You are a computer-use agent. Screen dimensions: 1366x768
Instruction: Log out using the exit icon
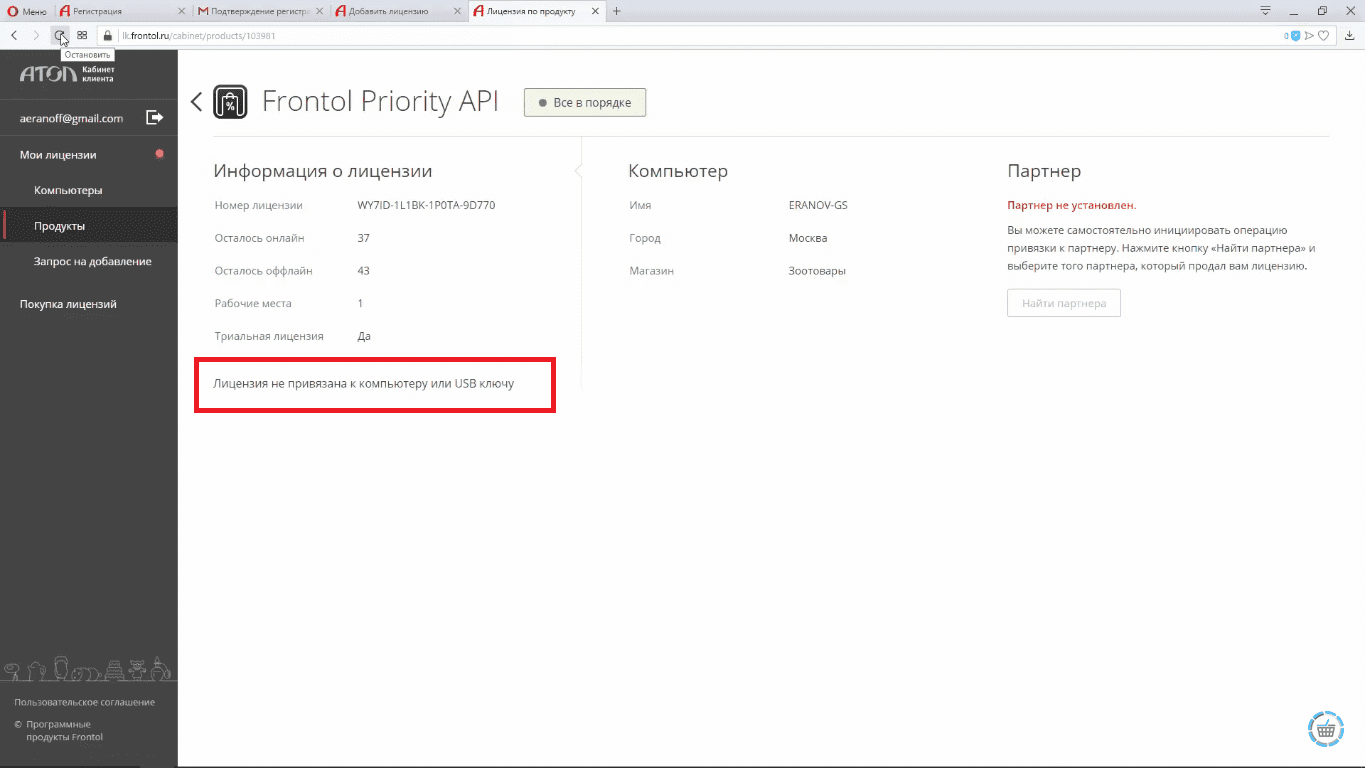click(155, 117)
